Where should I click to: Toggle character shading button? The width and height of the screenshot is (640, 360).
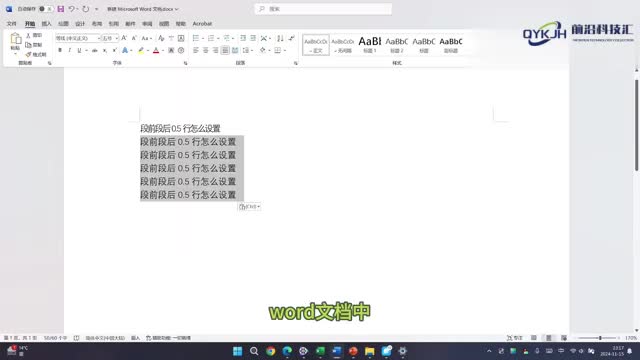pyautogui.click(x=171, y=51)
